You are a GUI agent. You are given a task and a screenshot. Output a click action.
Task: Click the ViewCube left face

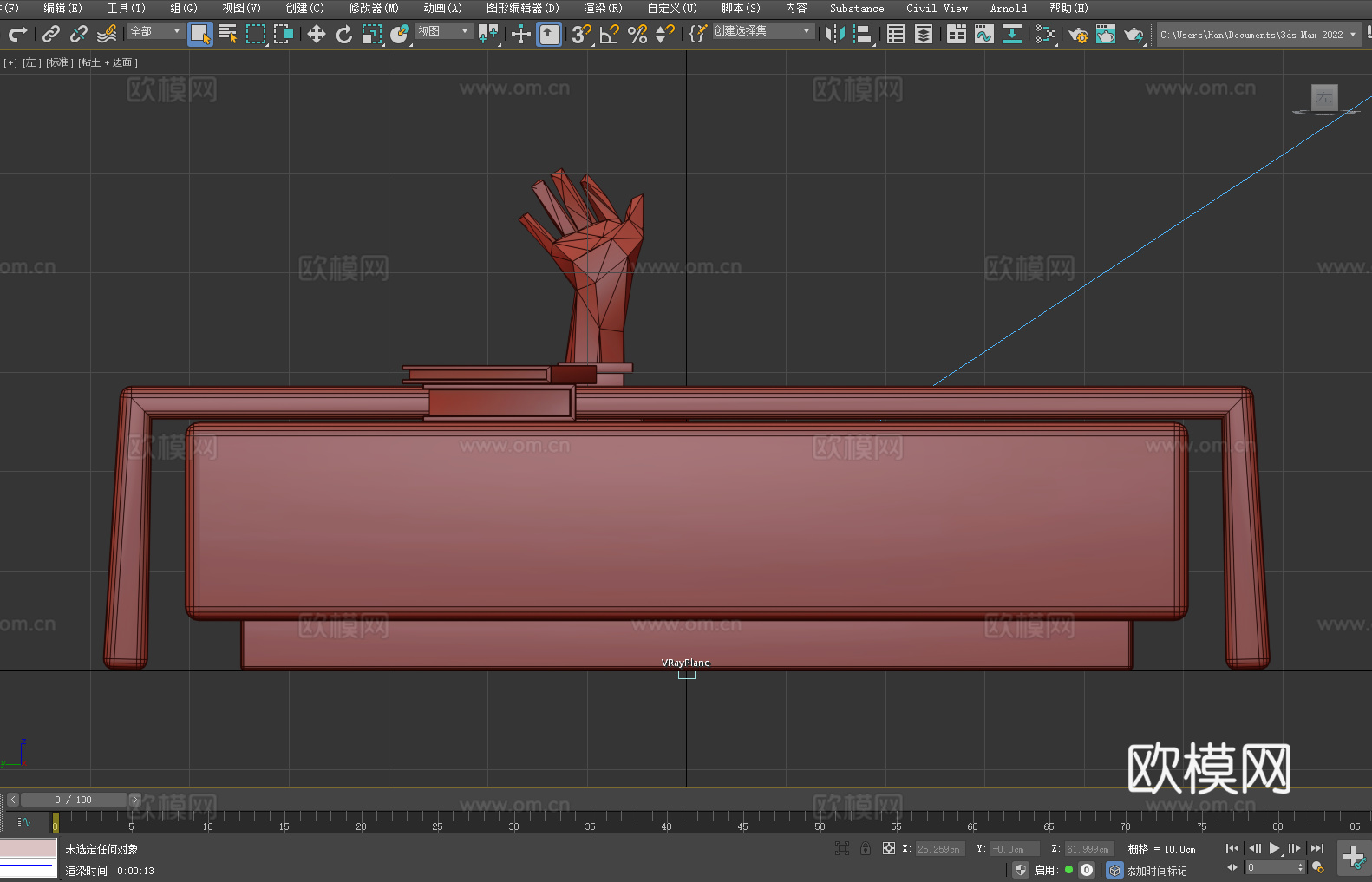click(x=1324, y=98)
